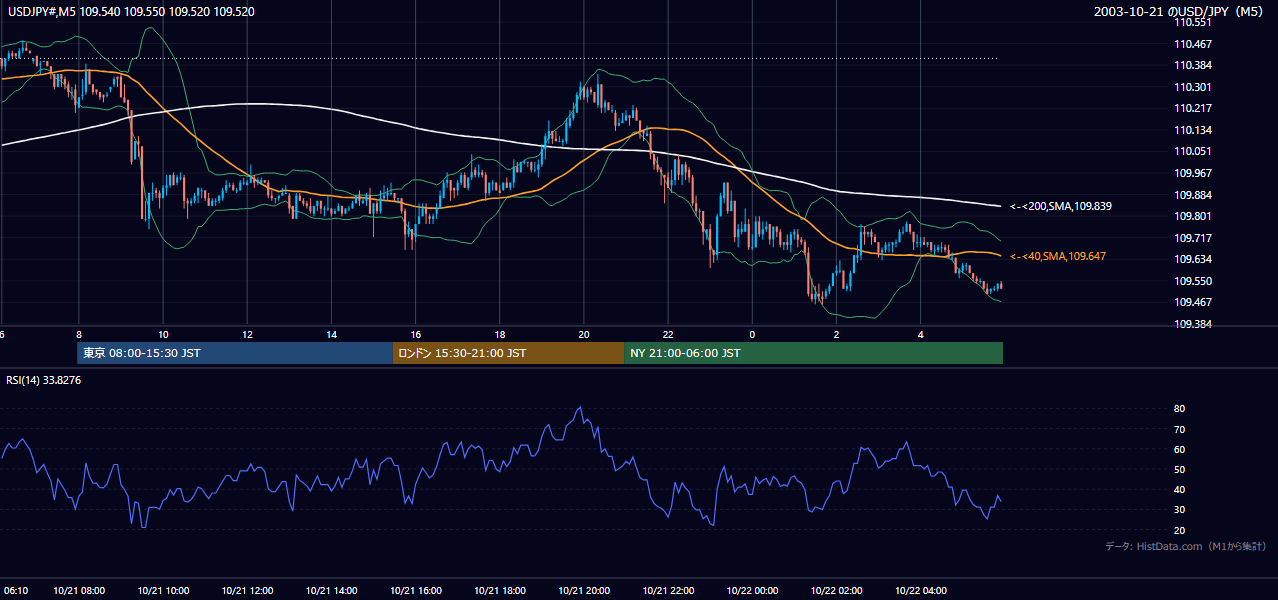Click hour label 14 under price chart
1278x600 pixels.
(331, 334)
